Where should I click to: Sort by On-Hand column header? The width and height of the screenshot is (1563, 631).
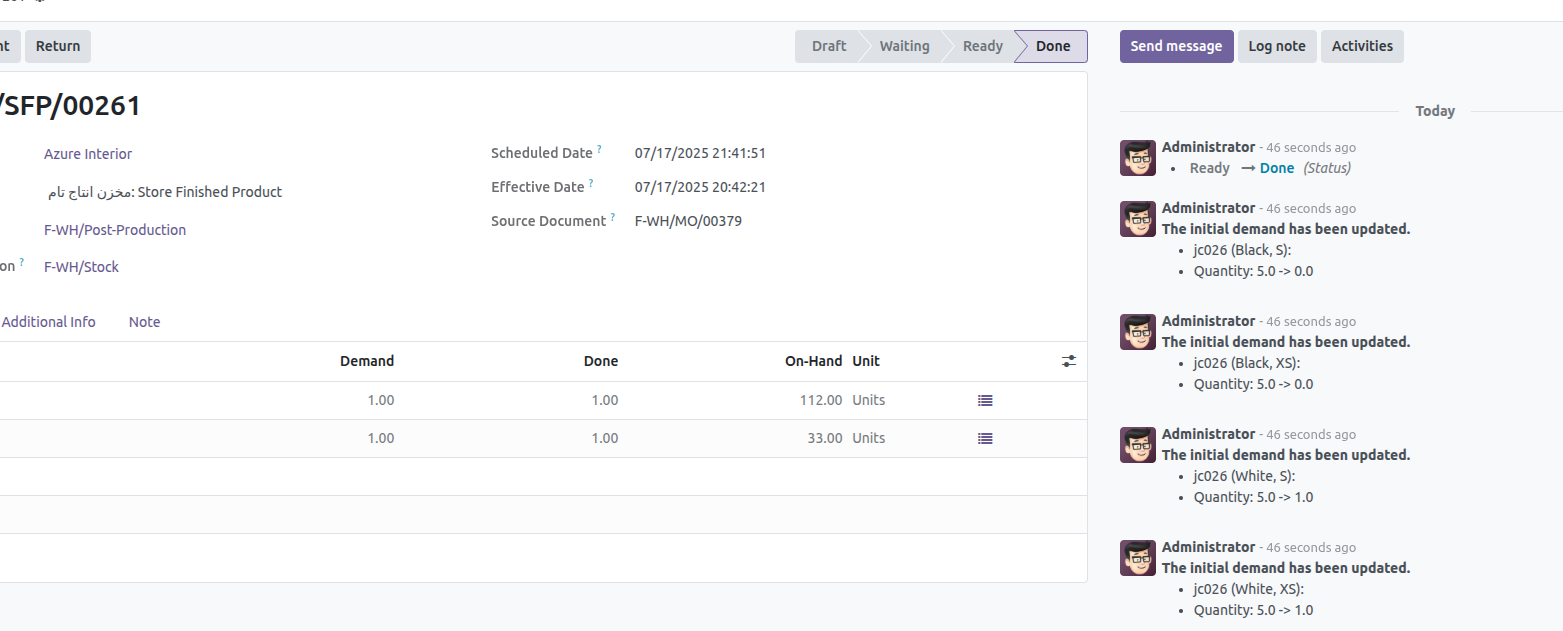click(x=813, y=361)
